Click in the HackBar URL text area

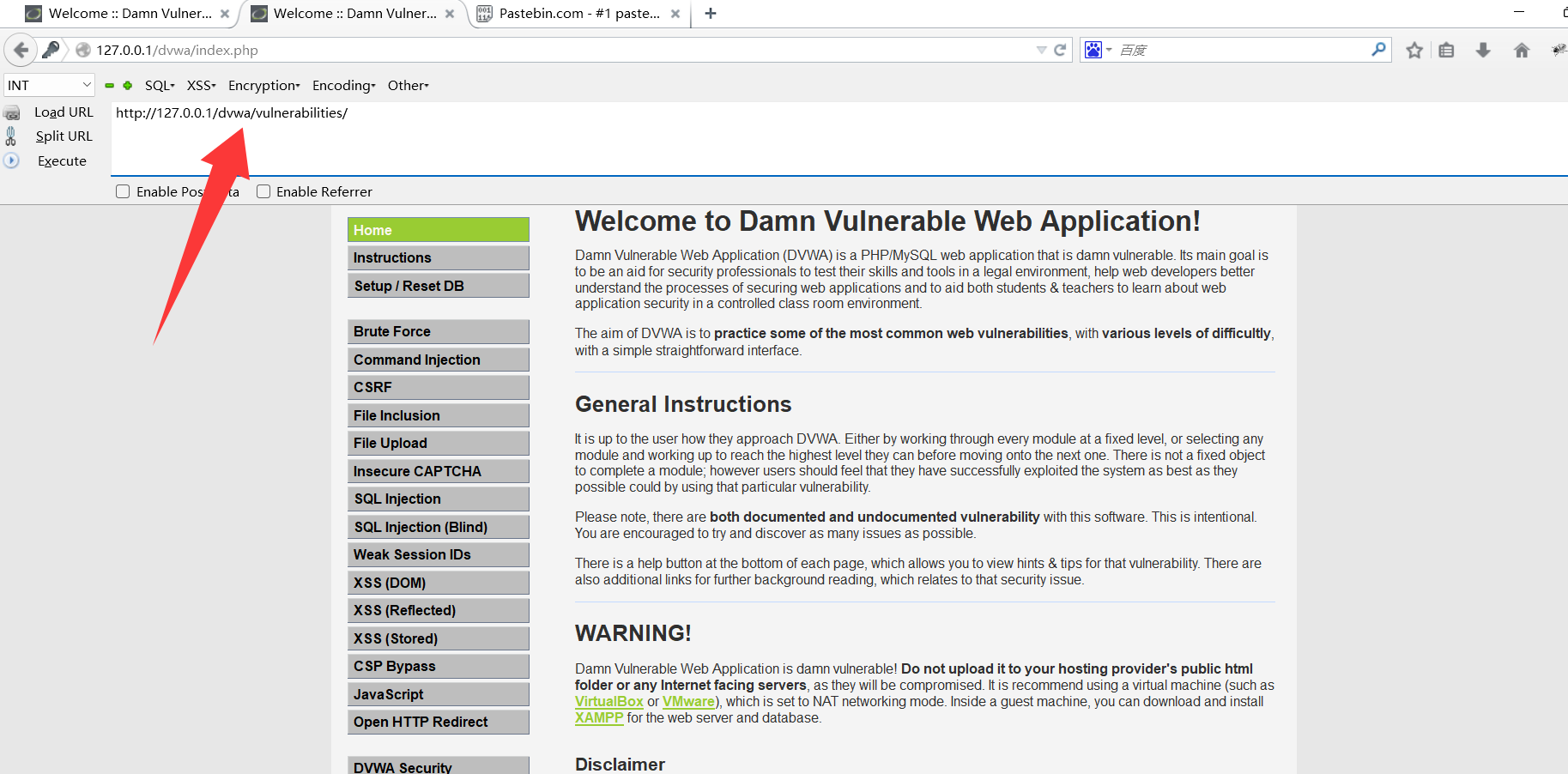coord(839,139)
